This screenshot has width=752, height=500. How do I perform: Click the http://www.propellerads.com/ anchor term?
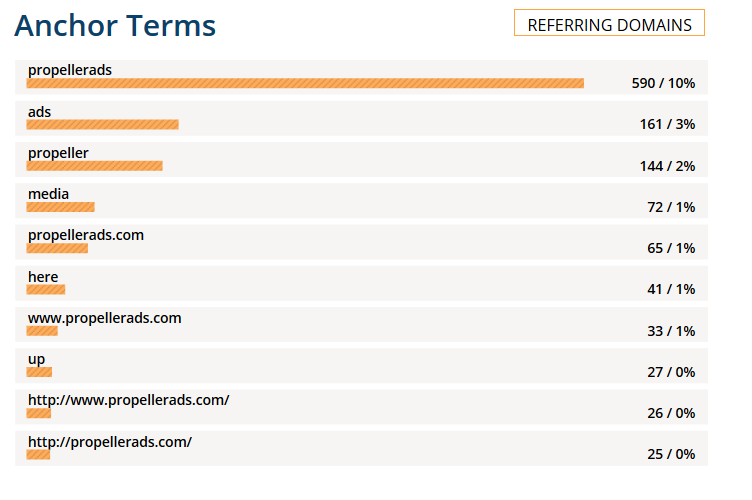129,400
